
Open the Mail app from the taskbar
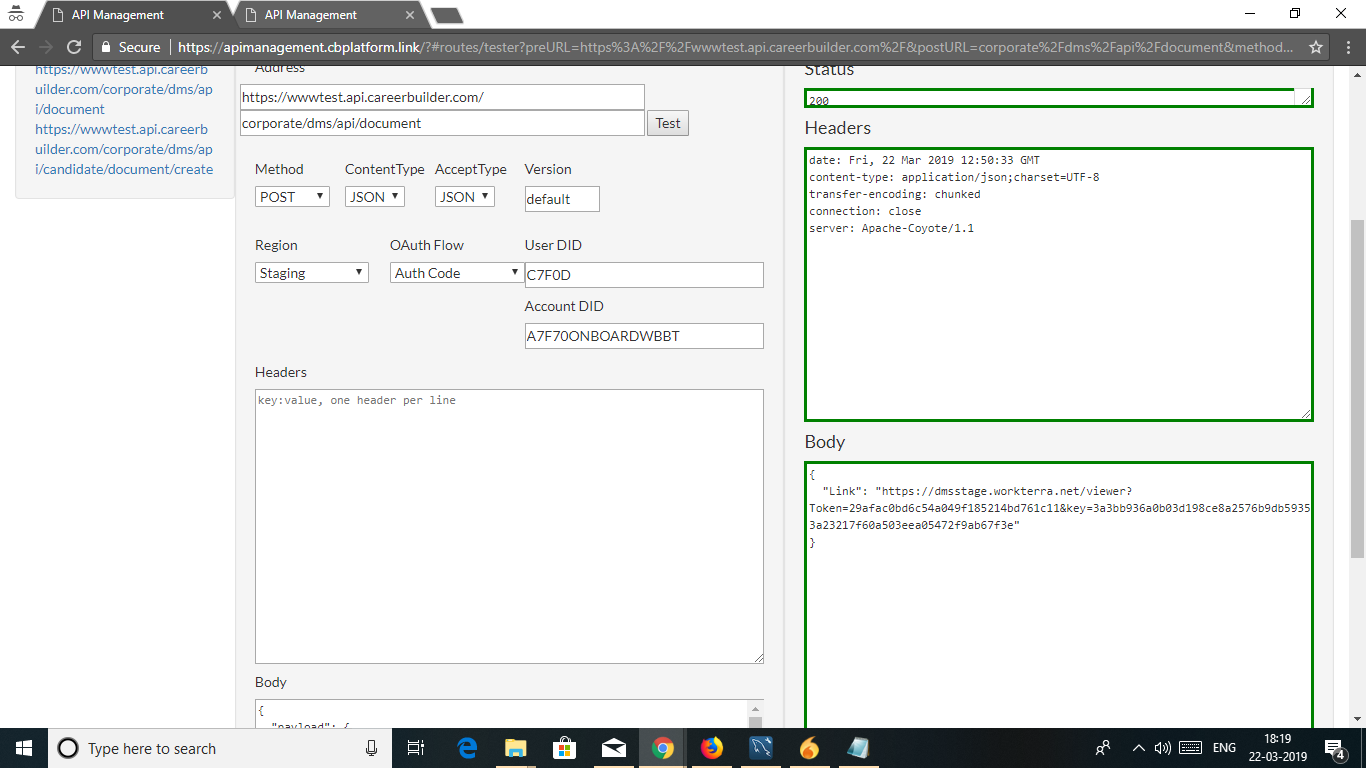tap(614, 748)
